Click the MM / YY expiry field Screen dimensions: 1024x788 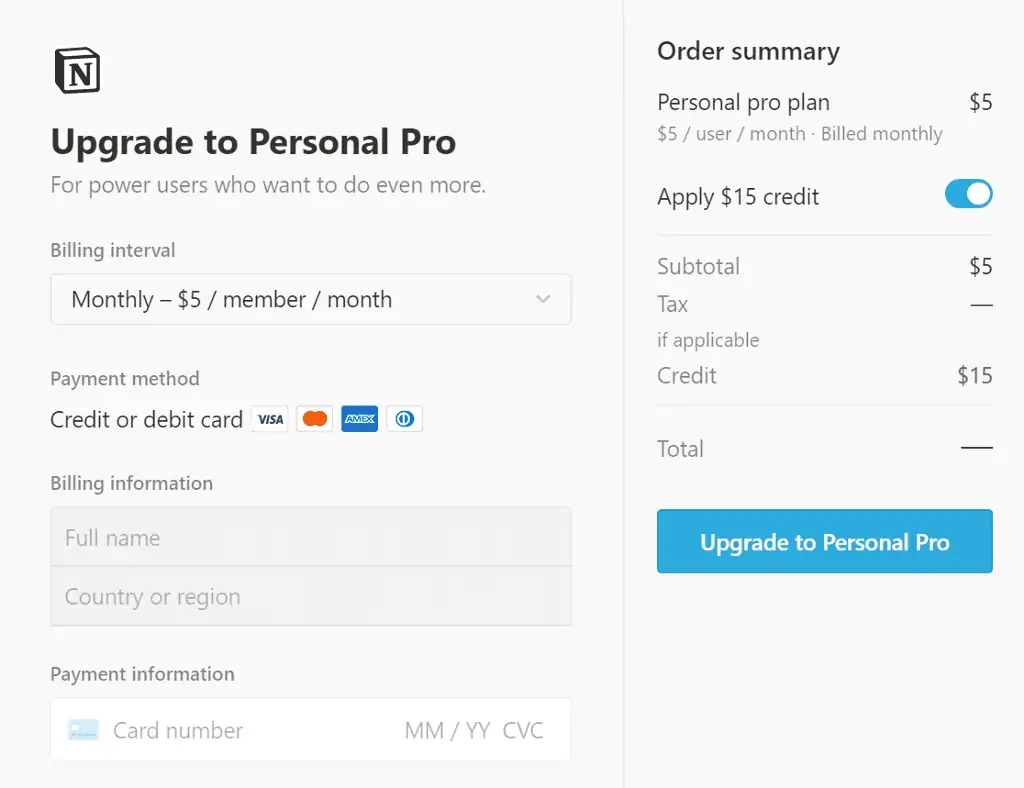coord(447,730)
